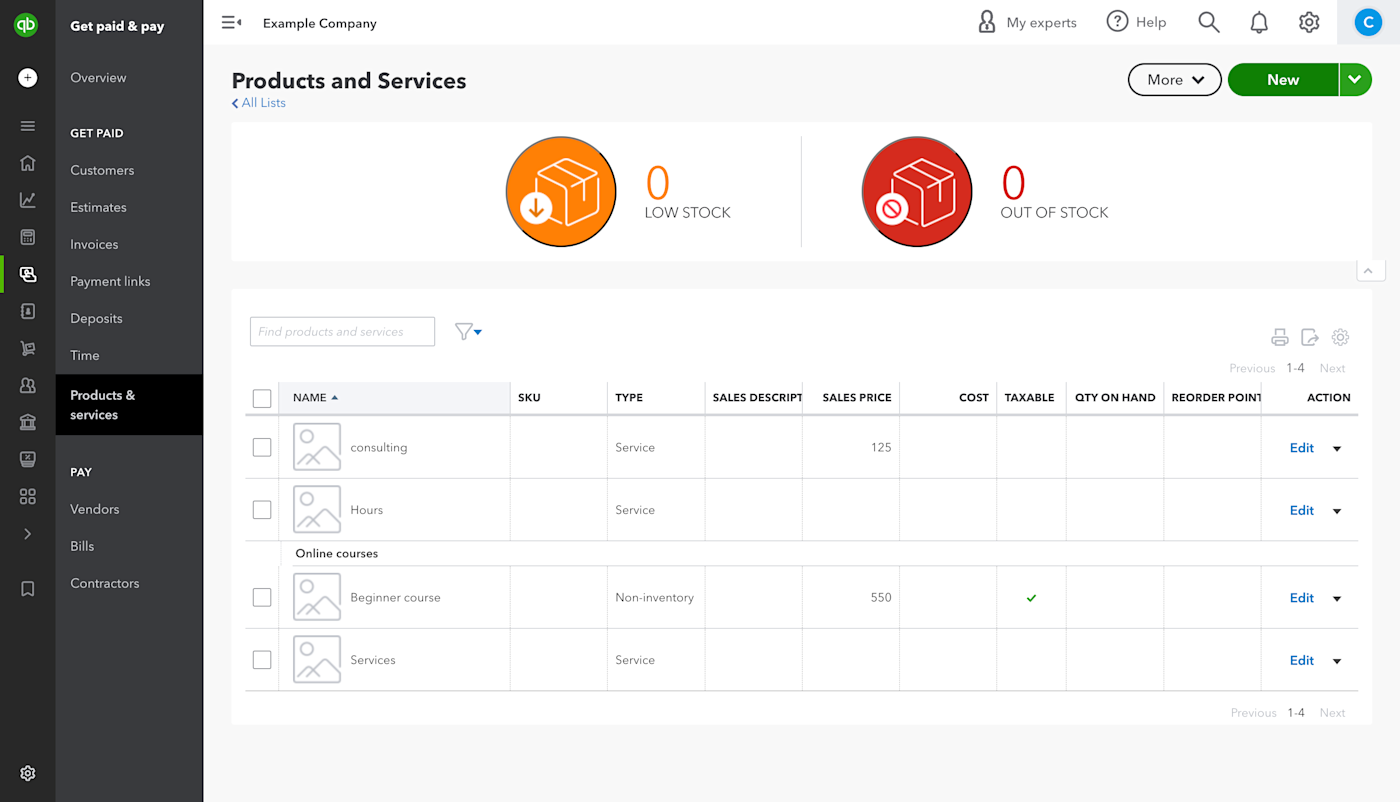Open the filter funnel dropdown
This screenshot has width=1400, height=802.
pos(468,332)
